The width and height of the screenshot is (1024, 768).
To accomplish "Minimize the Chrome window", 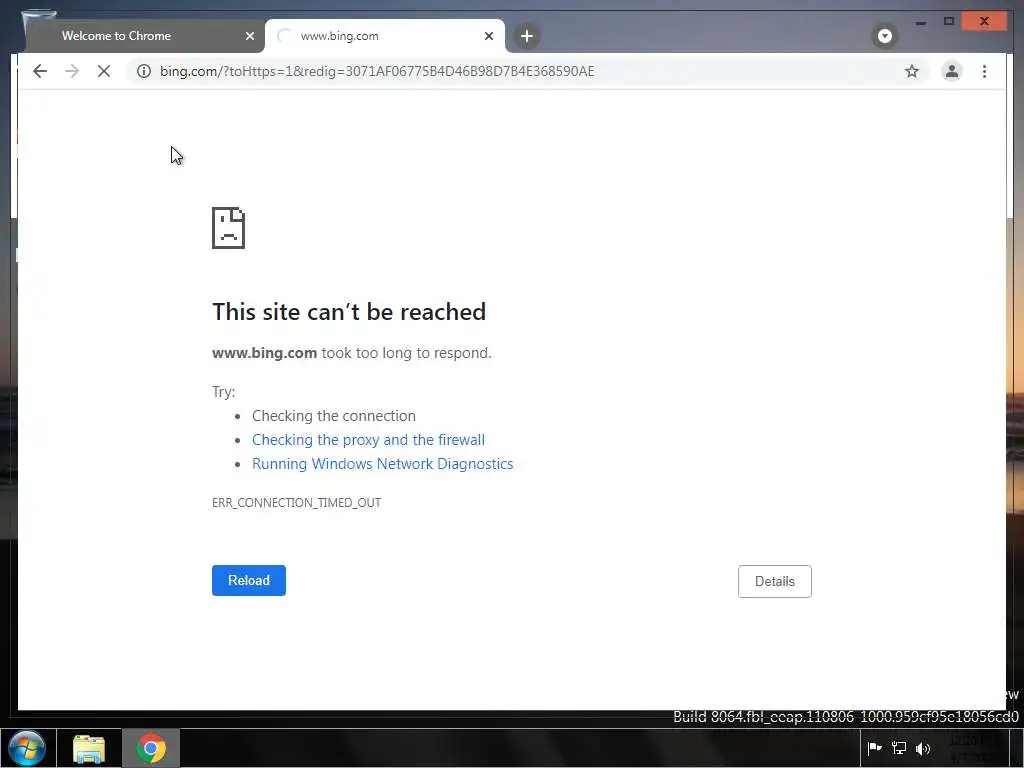I will pyautogui.click(x=921, y=22).
